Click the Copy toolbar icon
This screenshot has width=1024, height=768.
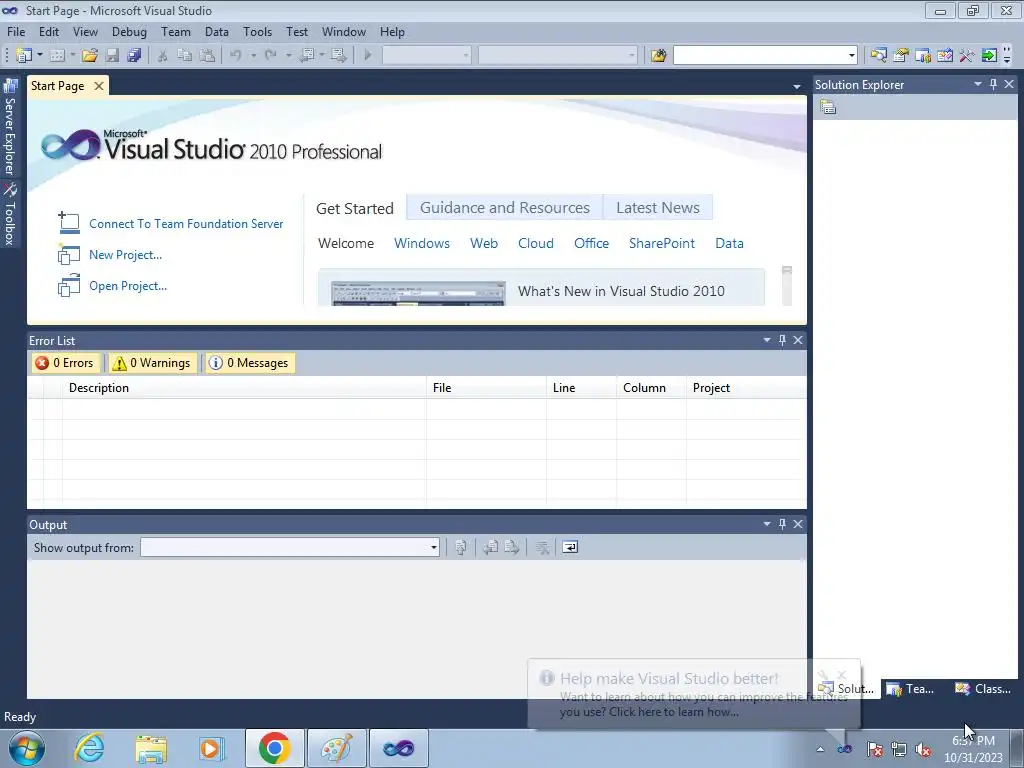[185, 56]
